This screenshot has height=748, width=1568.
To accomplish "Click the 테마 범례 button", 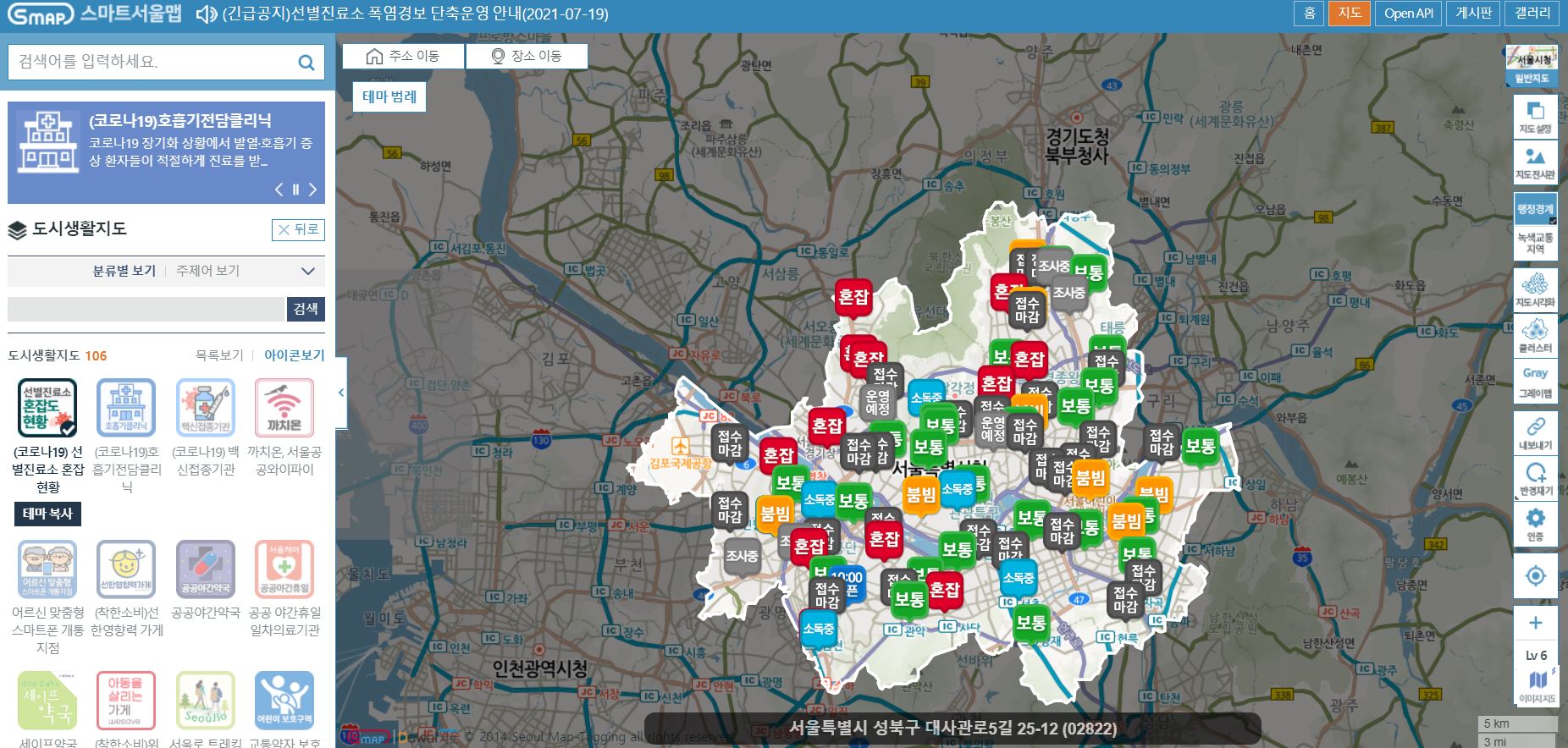I will (389, 96).
